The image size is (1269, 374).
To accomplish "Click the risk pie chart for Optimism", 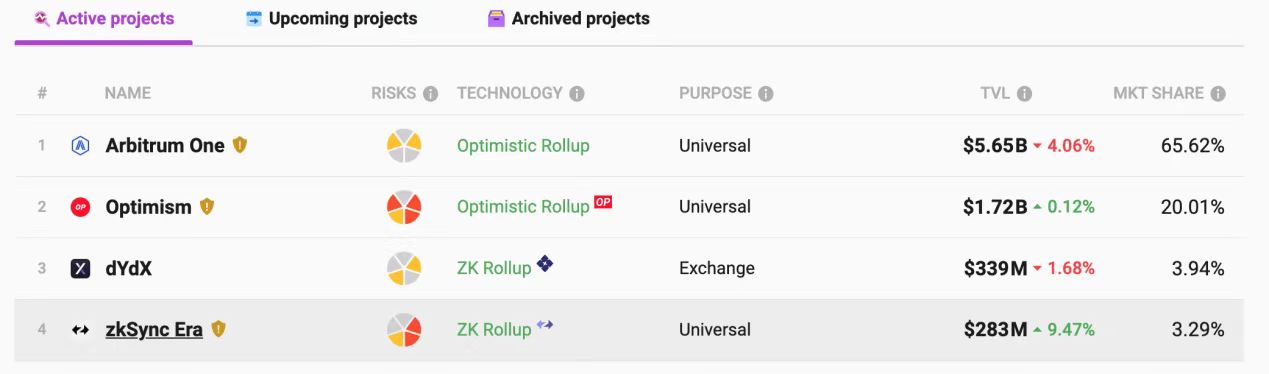I will pyautogui.click(x=404, y=207).
